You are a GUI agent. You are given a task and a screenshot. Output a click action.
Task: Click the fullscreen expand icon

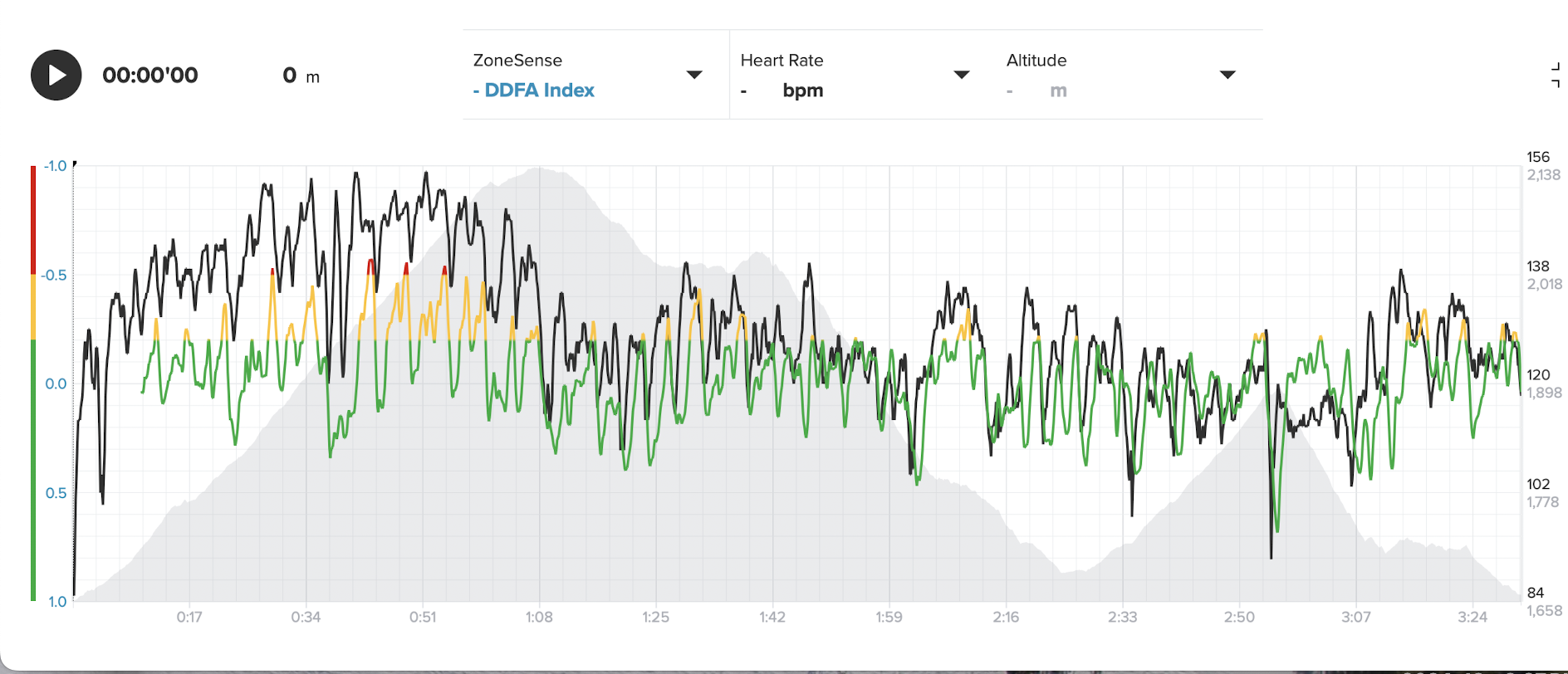(1556, 75)
